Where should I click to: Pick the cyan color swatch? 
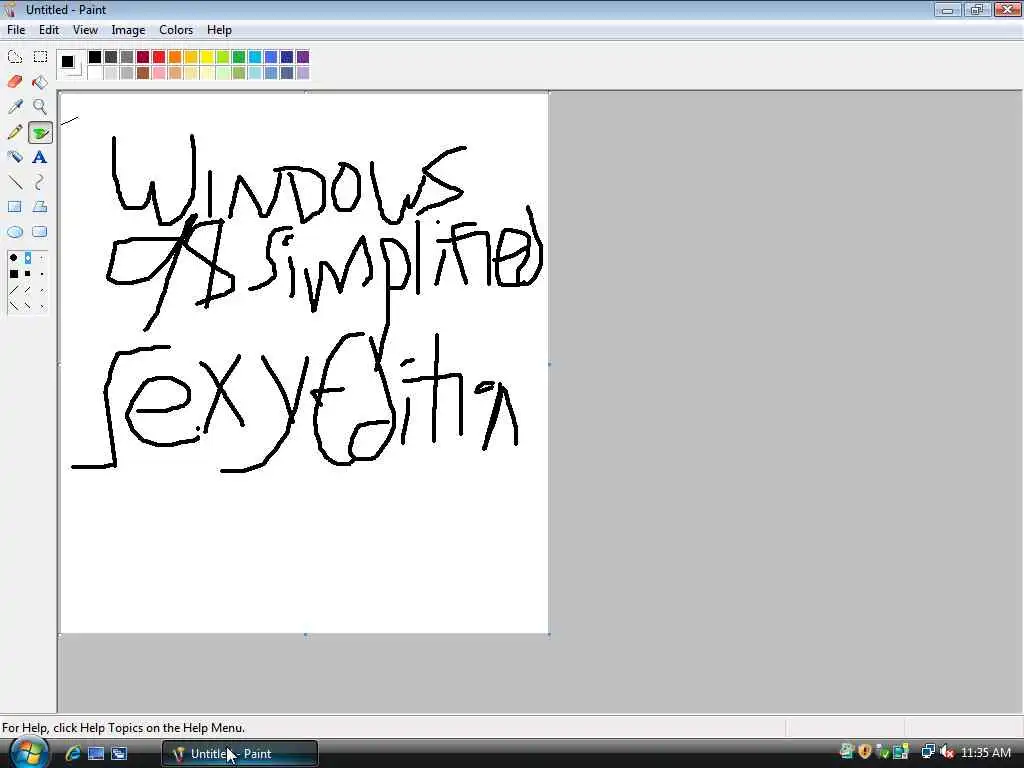255,57
